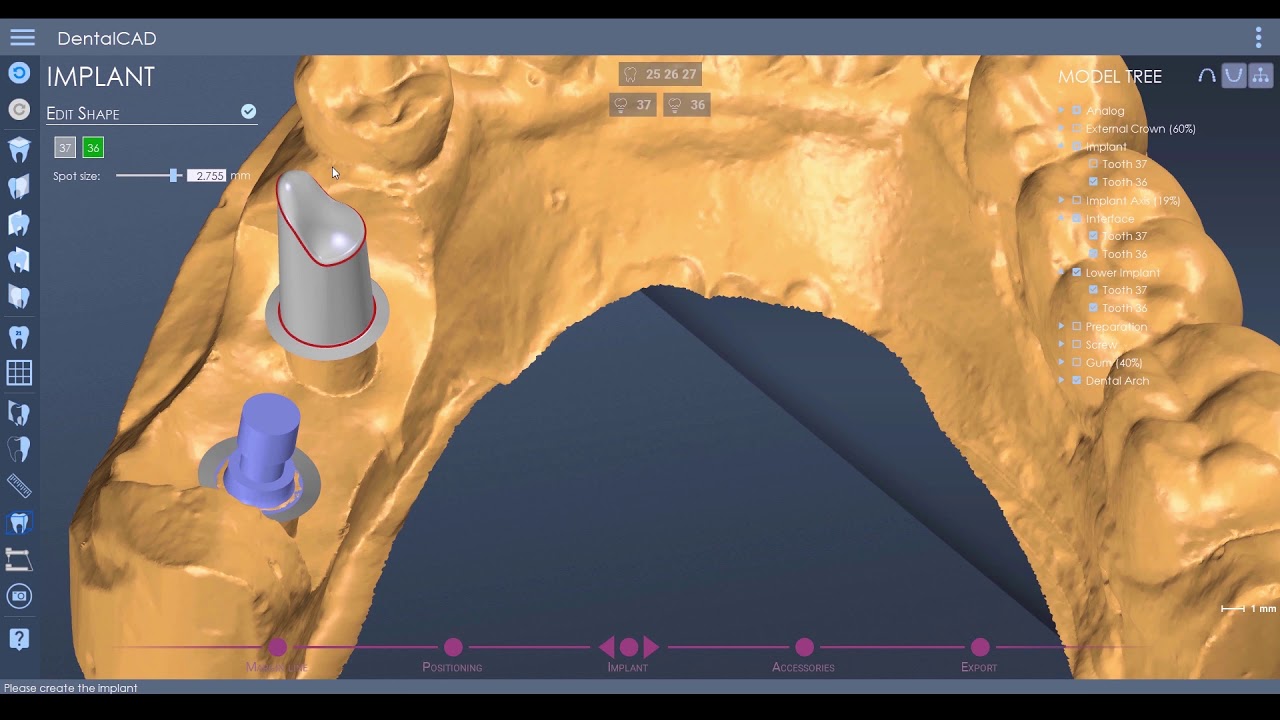
Task: Click the Screw tree label
Action: [1101, 345]
